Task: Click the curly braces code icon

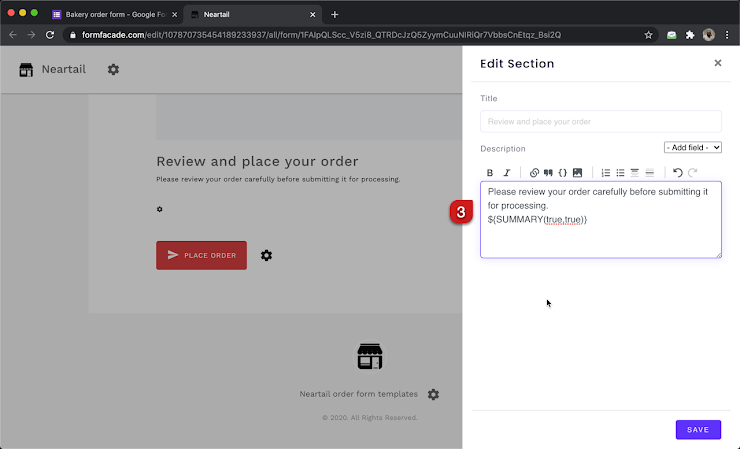Action: pyautogui.click(x=563, y=173)
